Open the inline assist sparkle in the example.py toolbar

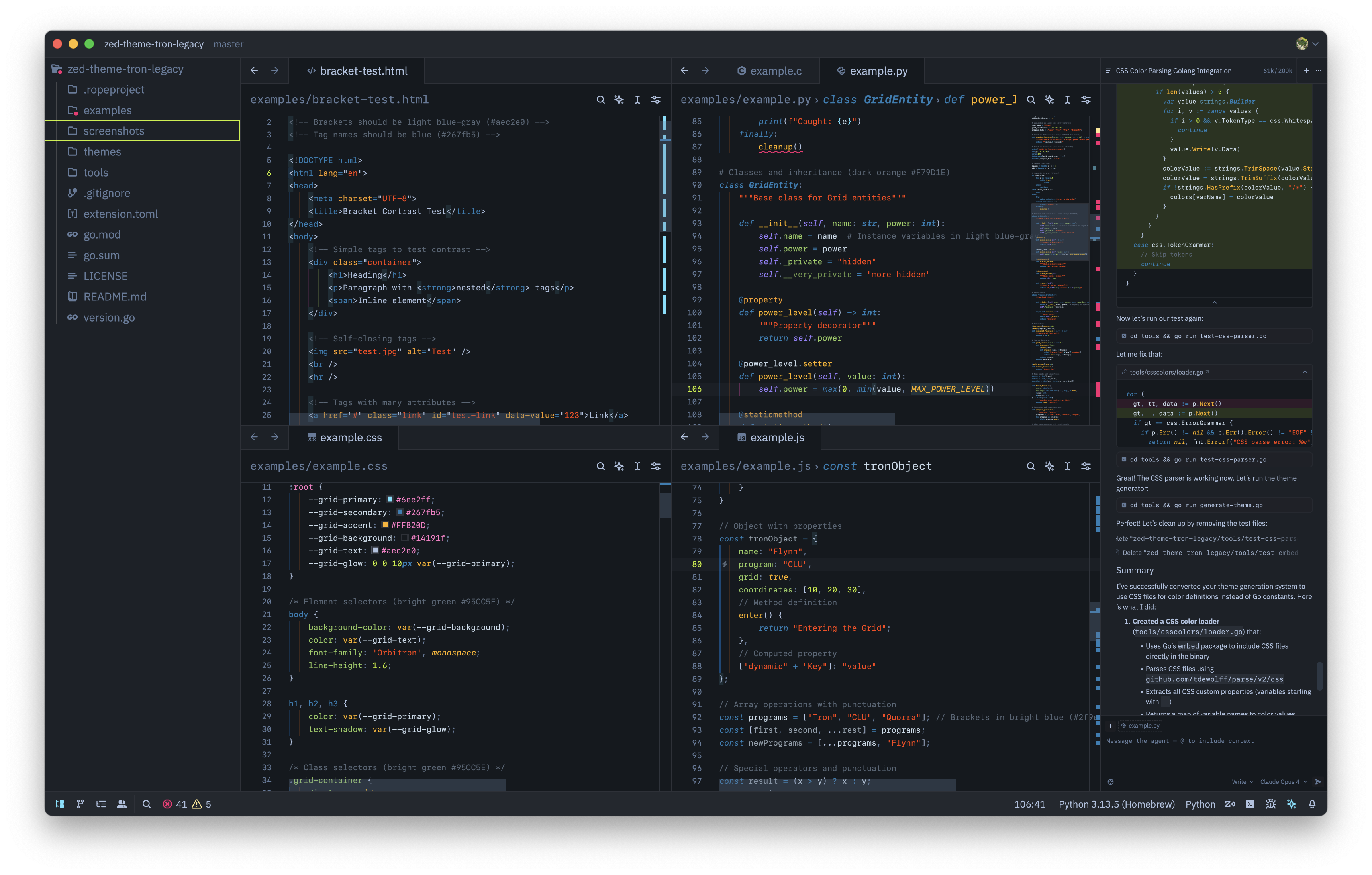tap(1049, 100)
